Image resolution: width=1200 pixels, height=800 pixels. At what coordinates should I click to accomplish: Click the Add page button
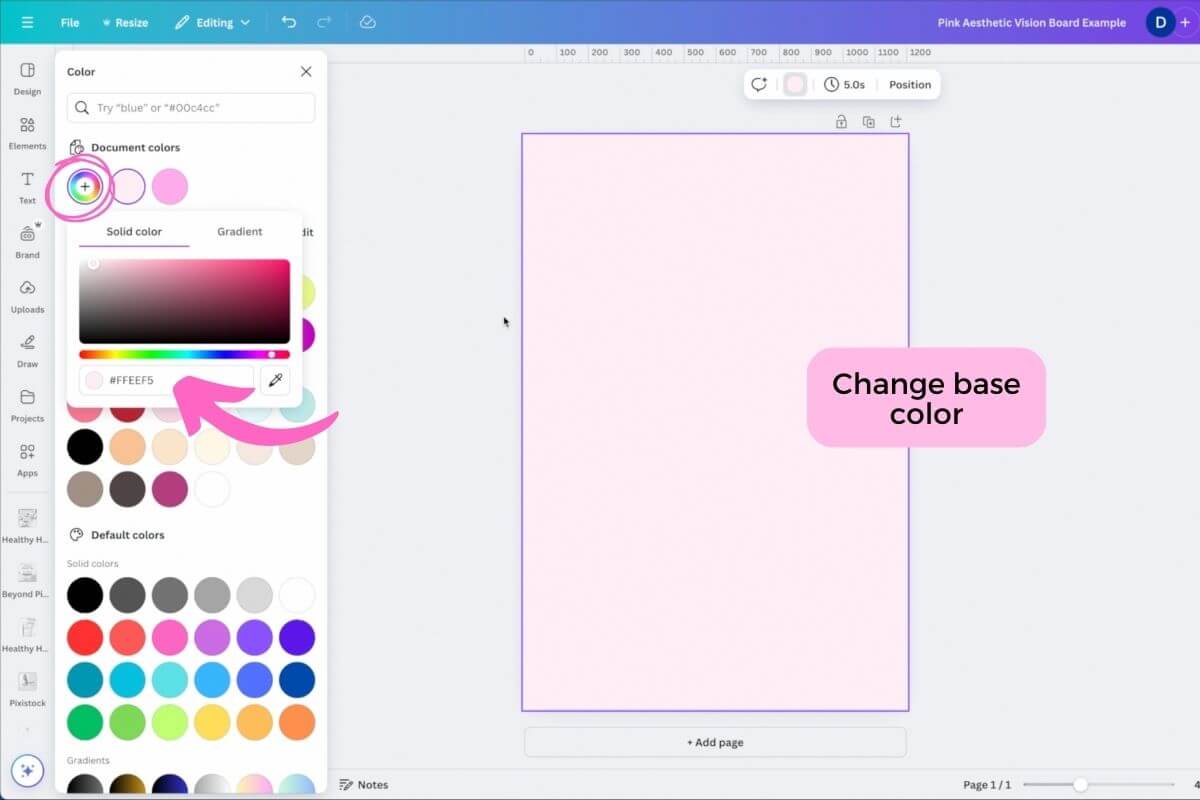pos(715,742)
